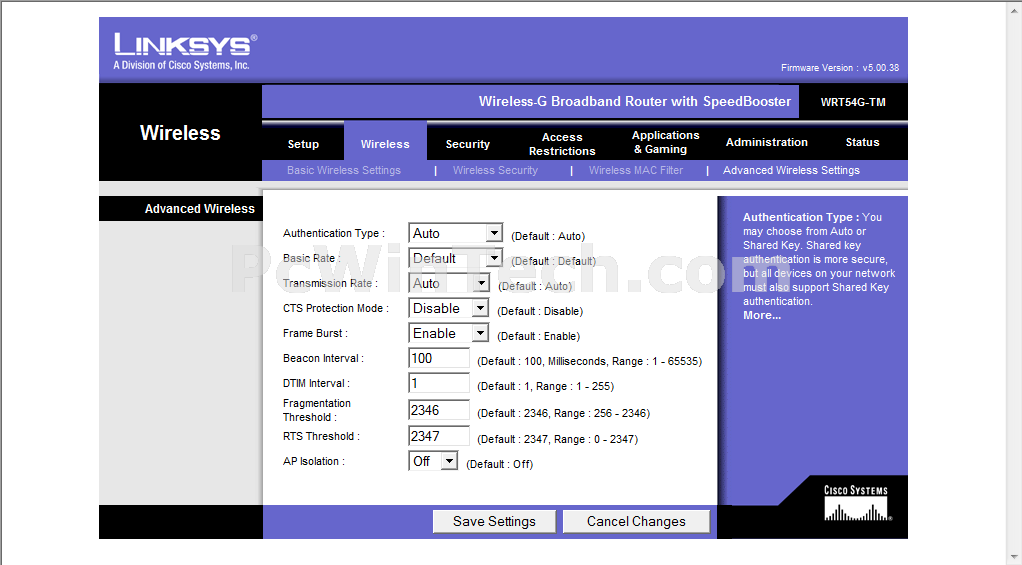Focus the Fragmentation Threshold field
Screen dimensions: 1022x565
pyautogui.click(x=439, y=410)
